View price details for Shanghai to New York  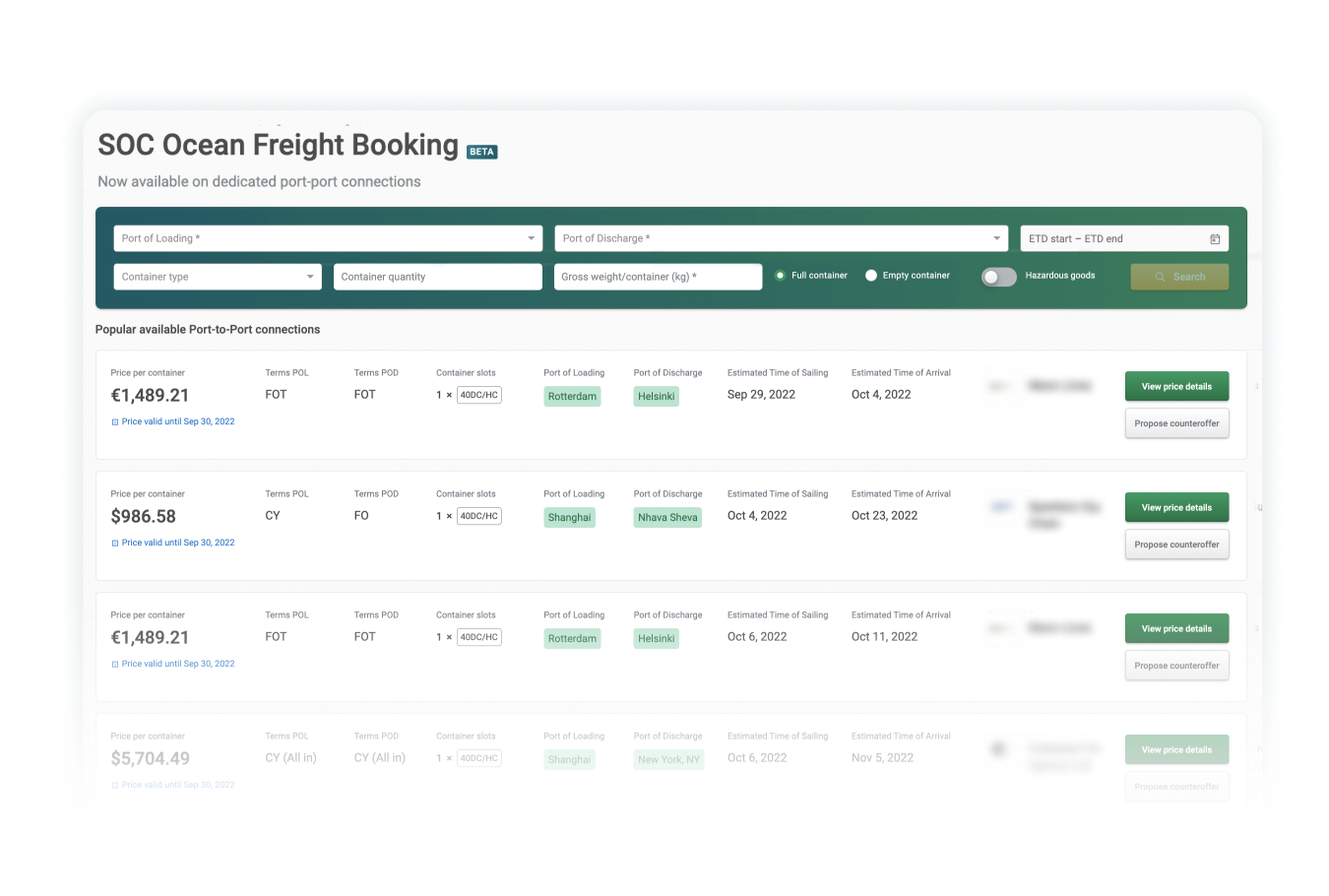1176,749
